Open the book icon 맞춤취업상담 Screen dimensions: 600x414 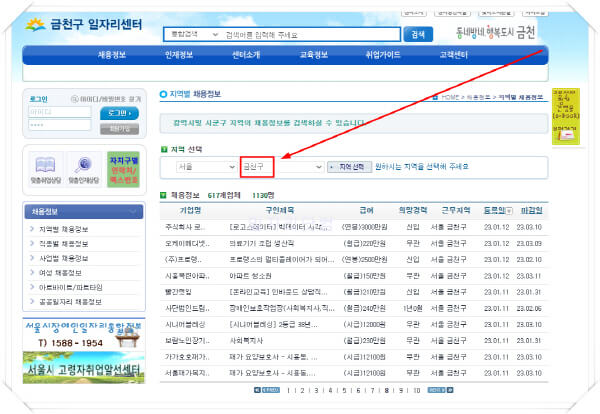46,170
